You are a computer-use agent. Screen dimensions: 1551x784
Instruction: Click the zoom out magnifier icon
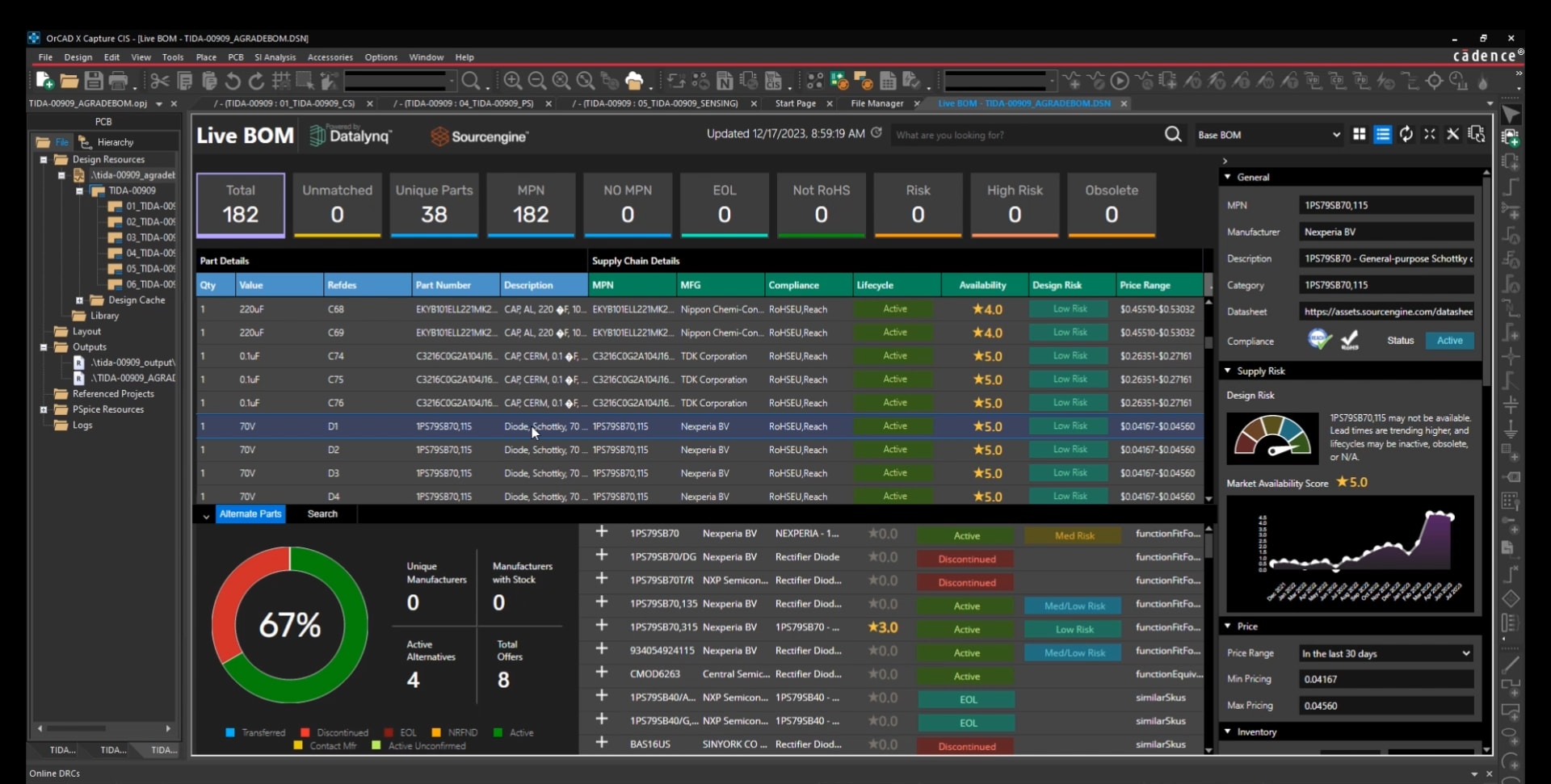tap(536, 81)
